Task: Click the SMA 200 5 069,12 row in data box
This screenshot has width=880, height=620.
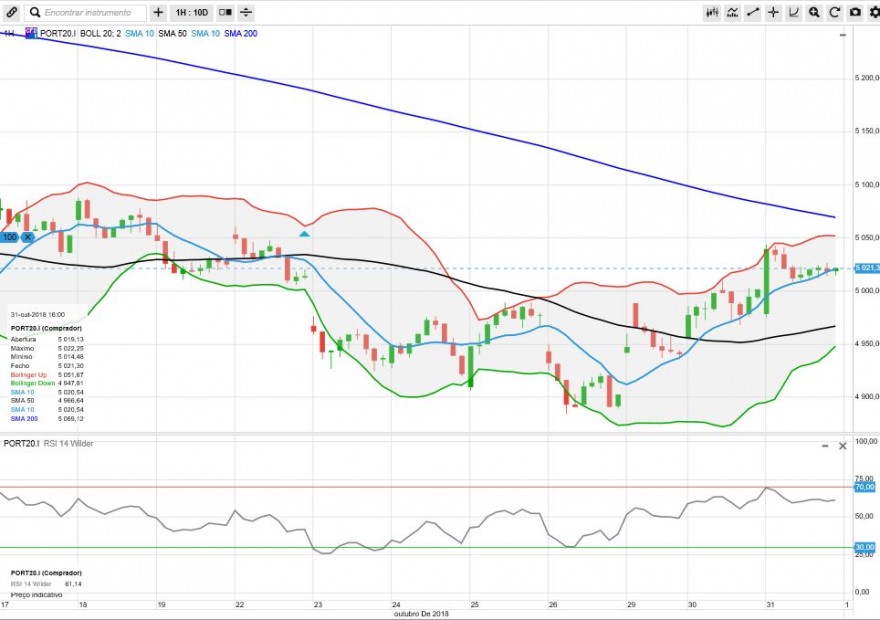Action: coord(47,419)
